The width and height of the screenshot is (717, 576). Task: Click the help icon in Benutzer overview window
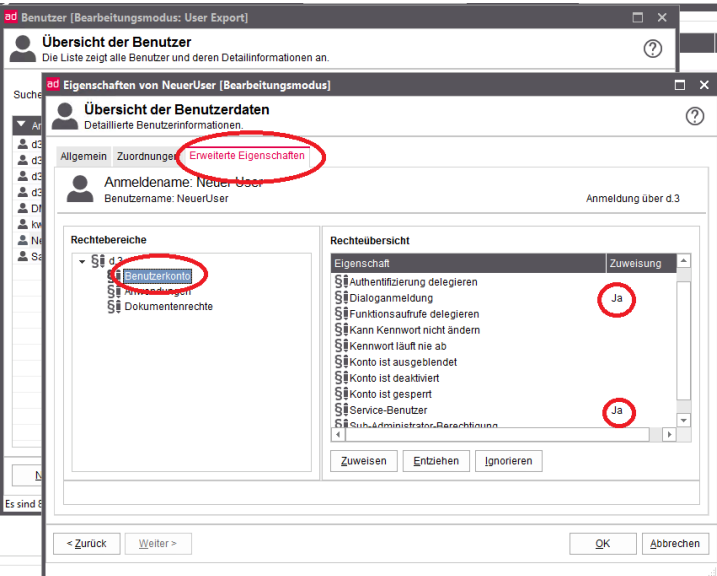[654, 49]
